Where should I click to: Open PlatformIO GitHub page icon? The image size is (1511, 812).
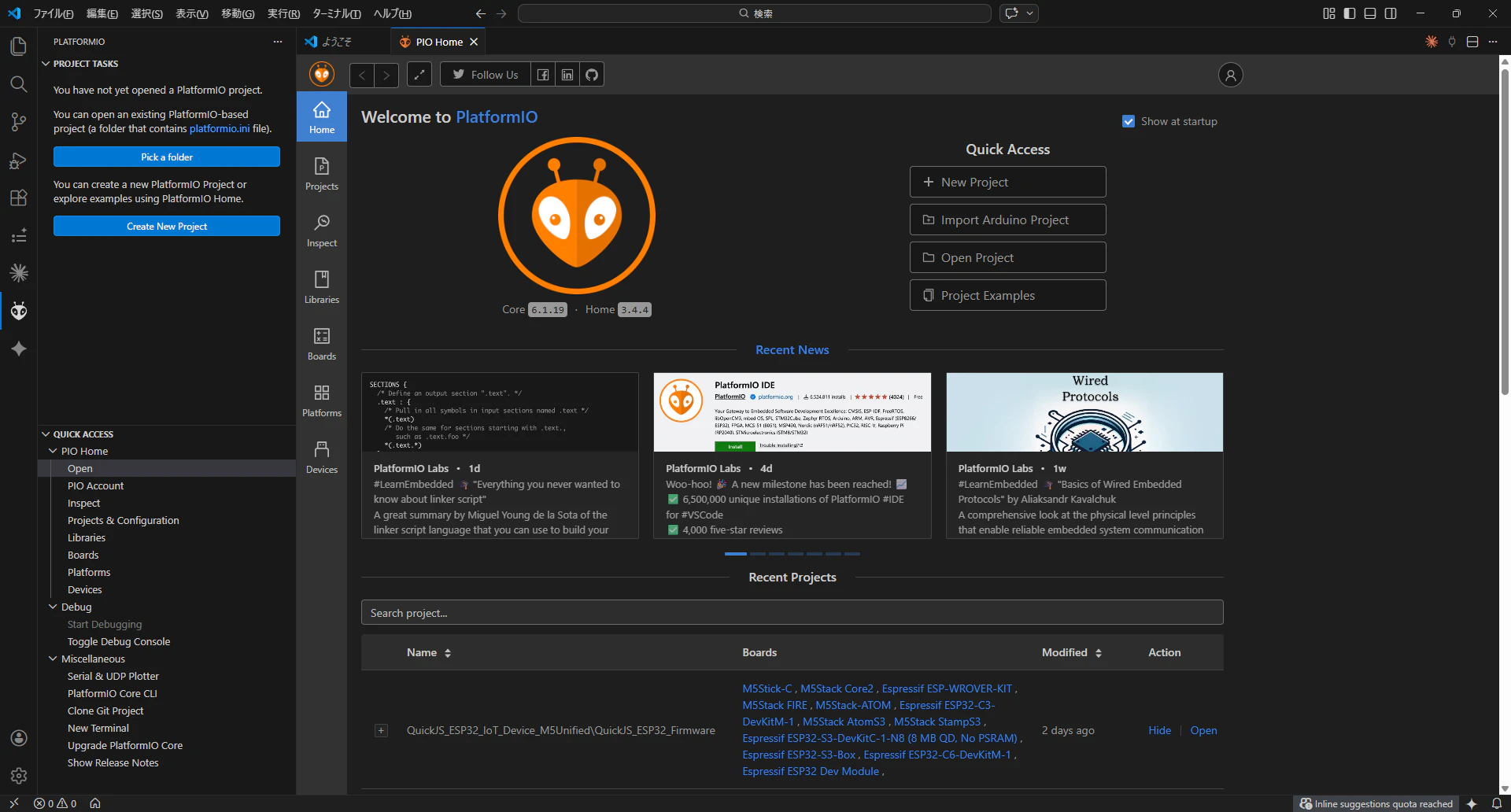coord(592,75)
